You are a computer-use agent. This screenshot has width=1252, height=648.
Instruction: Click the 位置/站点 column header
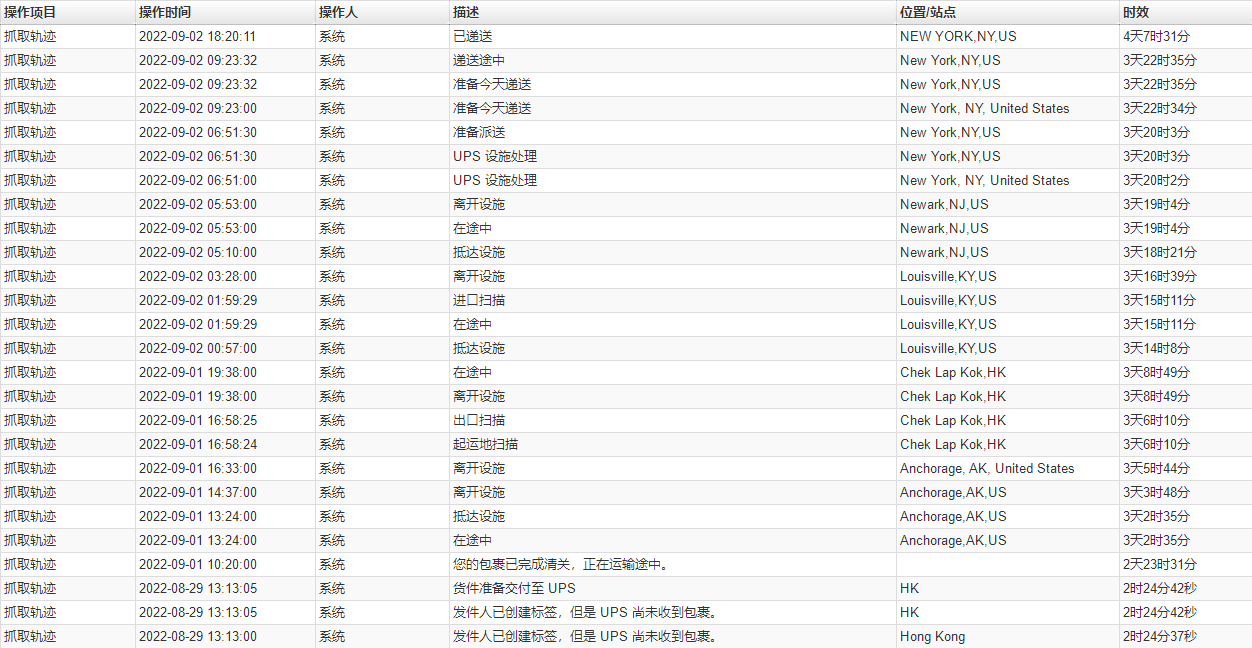pos(927,12)
